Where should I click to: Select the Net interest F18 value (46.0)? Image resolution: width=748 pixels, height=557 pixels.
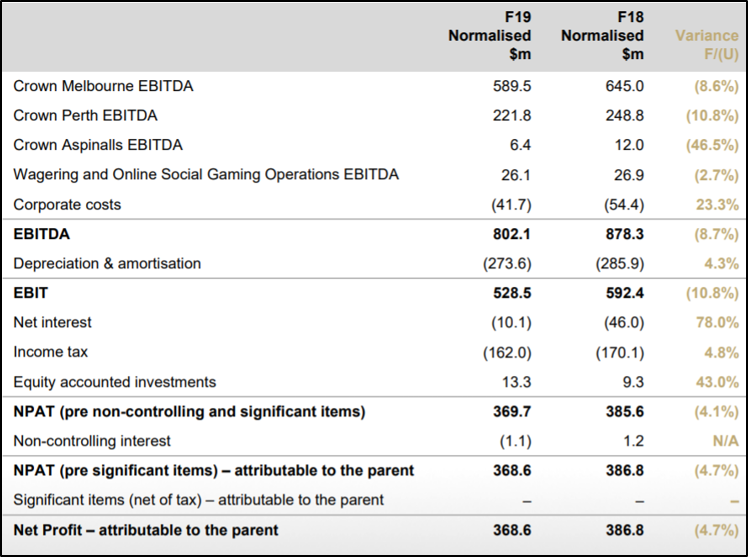624,323
